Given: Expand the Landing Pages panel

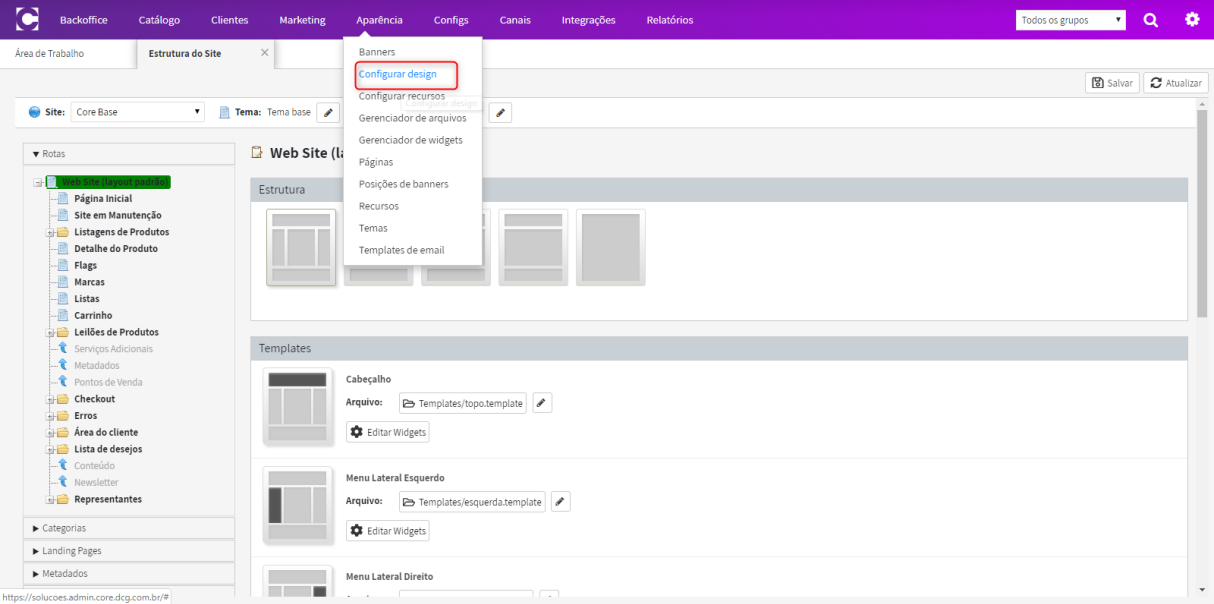Looking at the screenshot, I should click(129, 551).
